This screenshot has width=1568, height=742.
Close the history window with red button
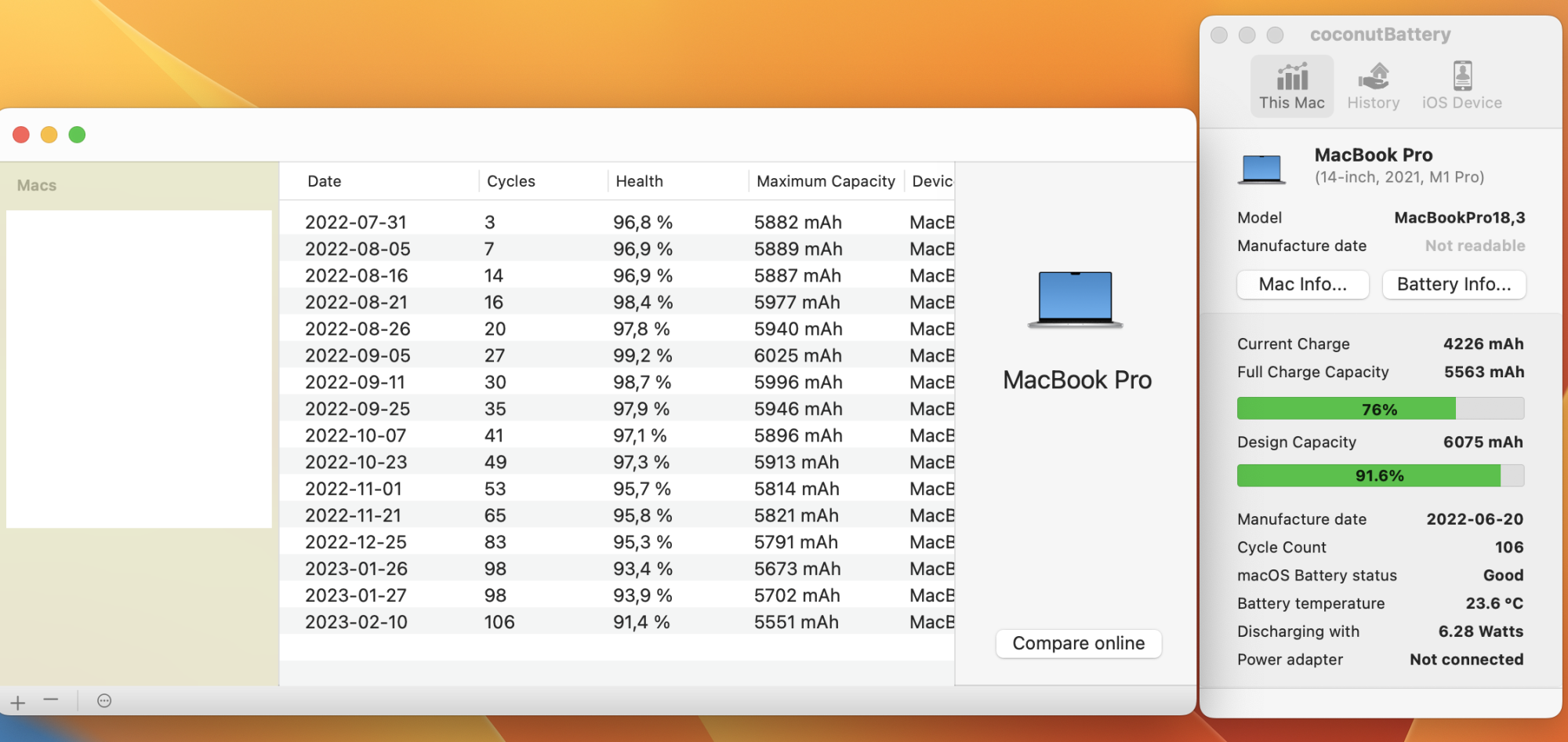(21, 135)
